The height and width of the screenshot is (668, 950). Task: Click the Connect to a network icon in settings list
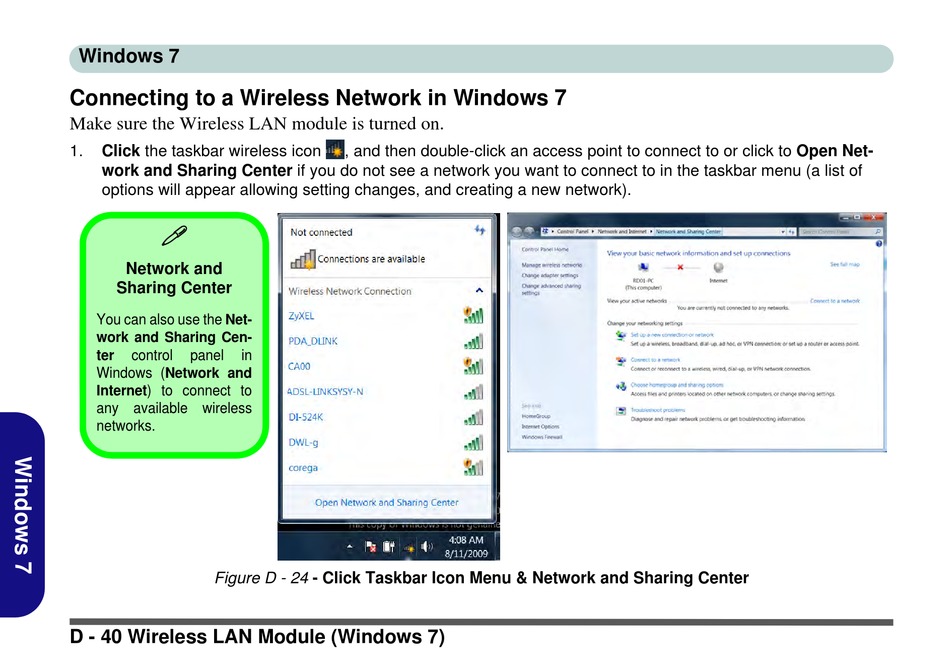[620, 362]
